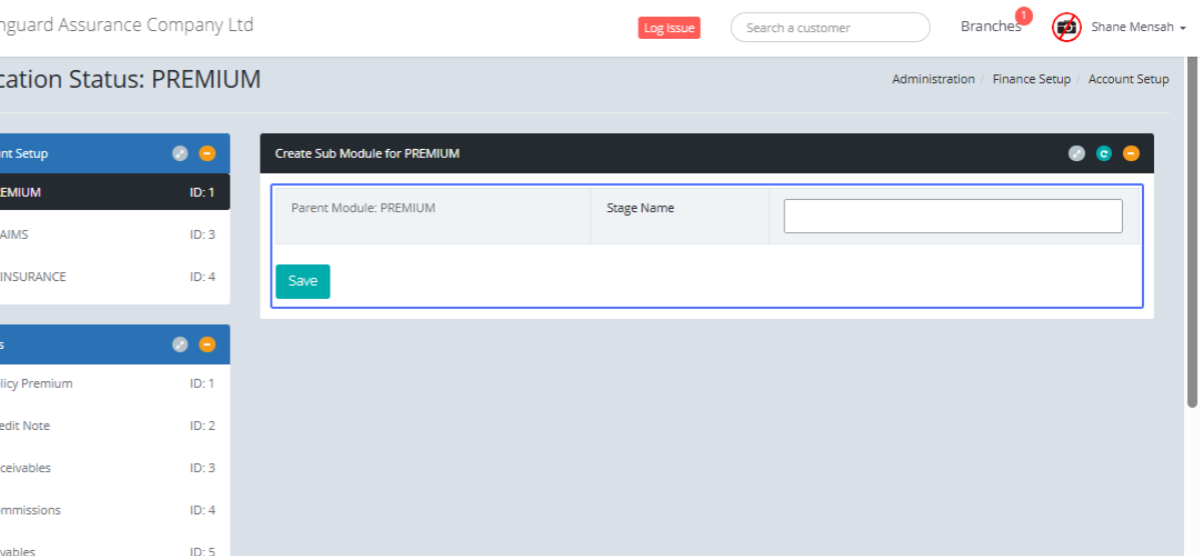Viewport: 1200px width, 556px height.
Task: Focus the Search a customer field
Action: 830,28
